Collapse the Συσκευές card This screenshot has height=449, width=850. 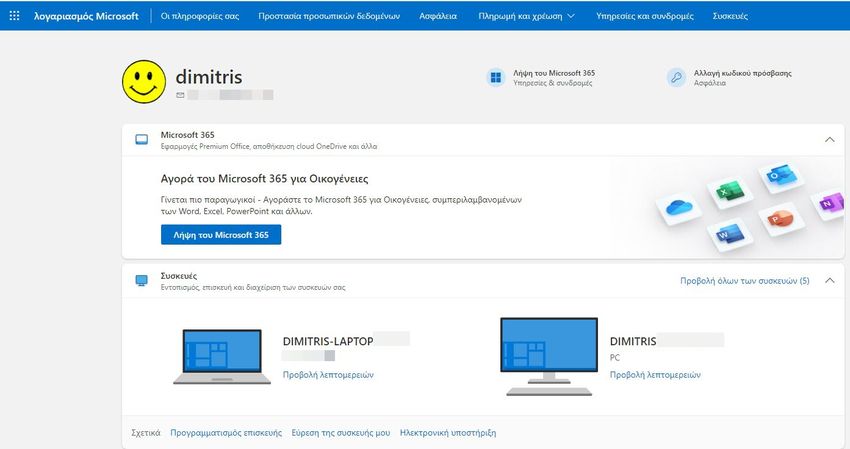pyautogui.click(x=829, y=280)
